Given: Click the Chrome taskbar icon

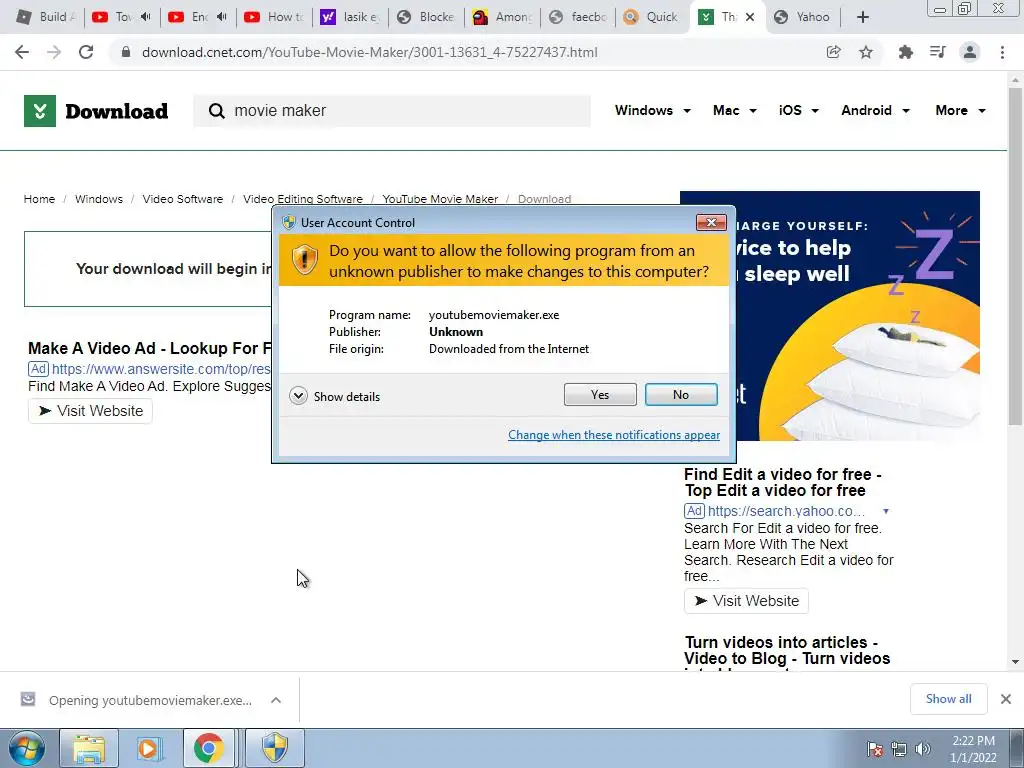Looking at the screenshot, I should [x=208, y=748].
